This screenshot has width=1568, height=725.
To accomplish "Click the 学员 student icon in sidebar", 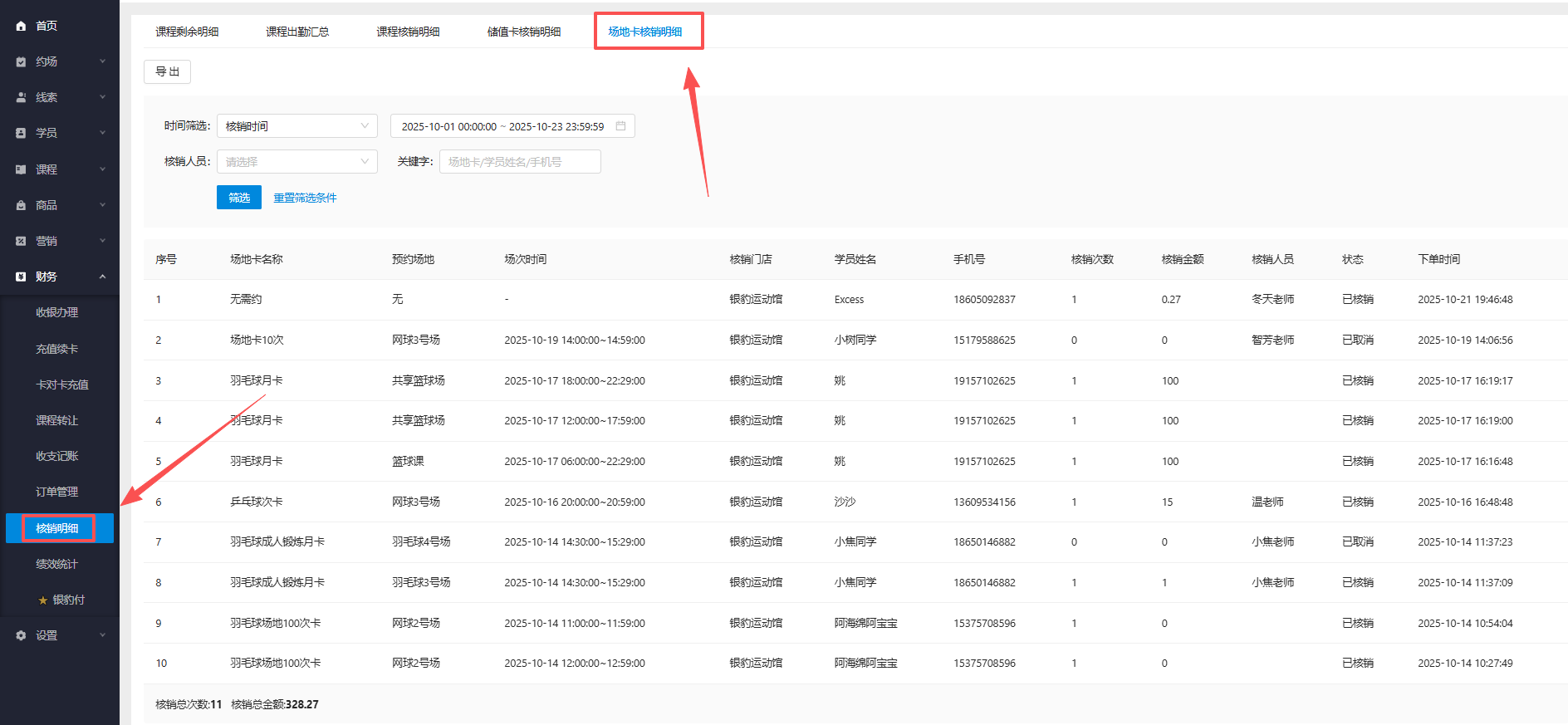I will (x=21, y=133).
